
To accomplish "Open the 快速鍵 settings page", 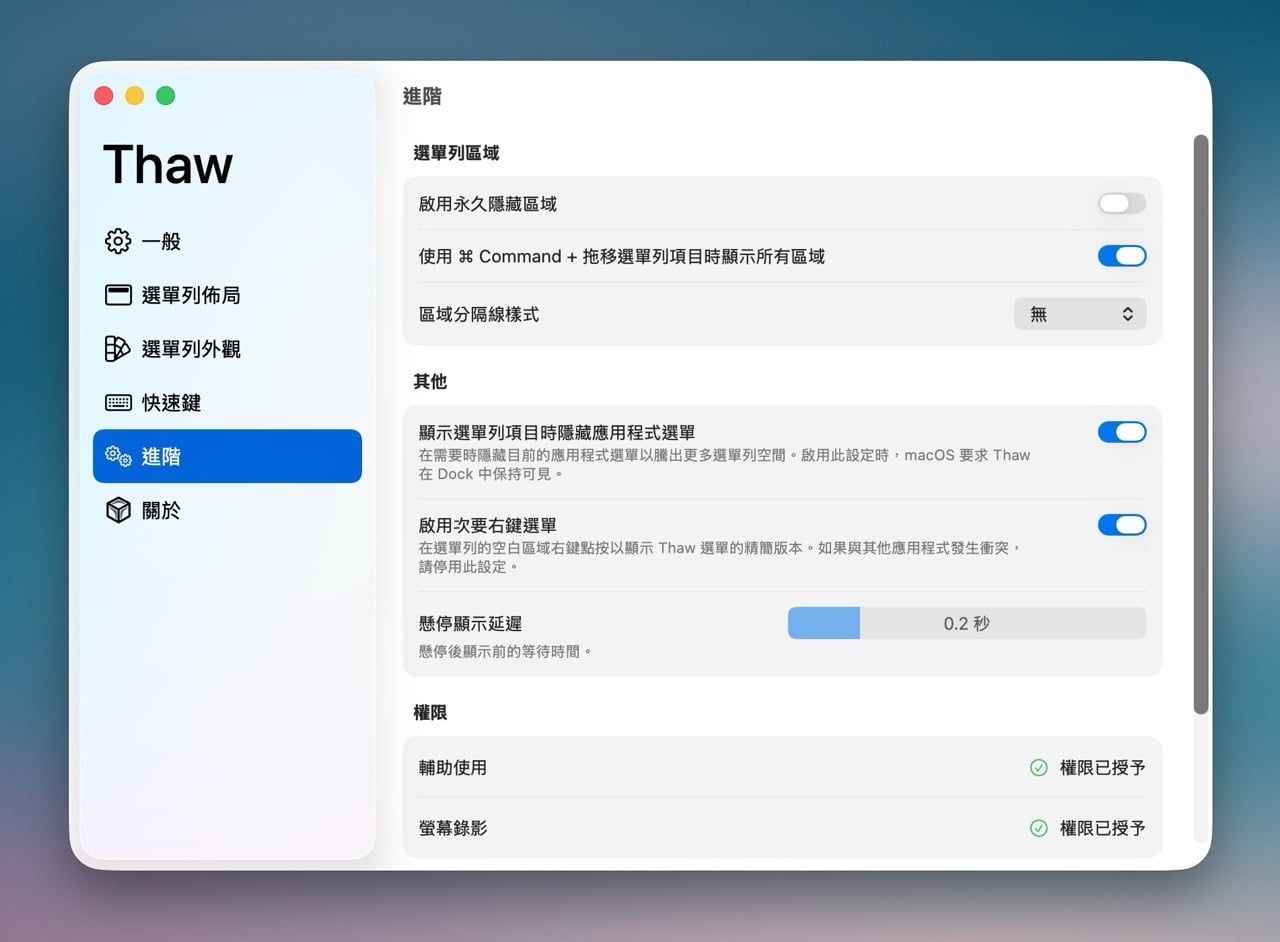I will pos(171,403).
